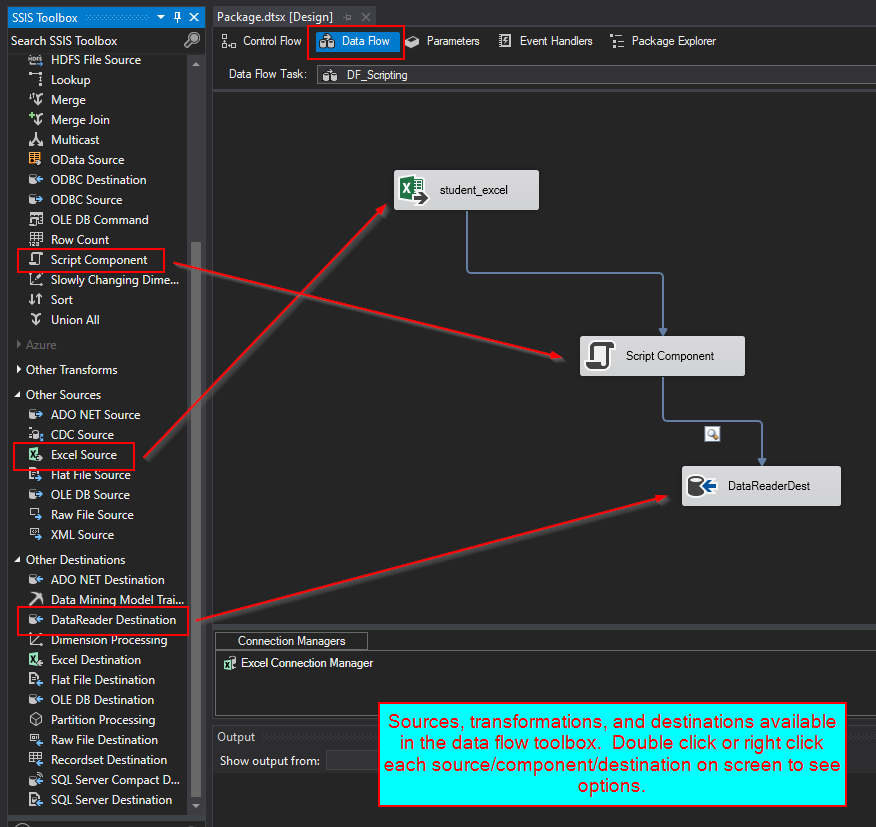The image size is (876, 827).
Task: Click the Partition Processing icon
Action: (36, 719)
